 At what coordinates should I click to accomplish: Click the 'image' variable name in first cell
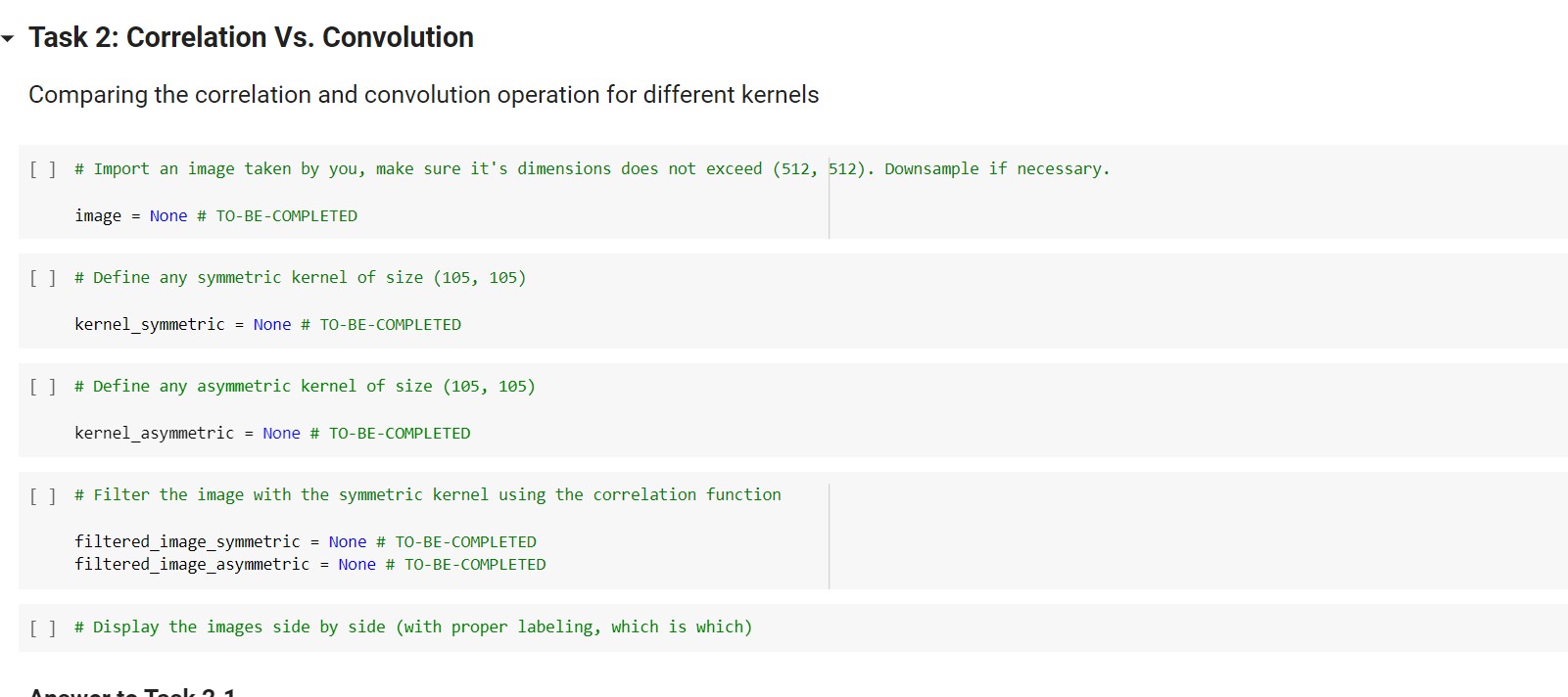(x=98, y=215)
